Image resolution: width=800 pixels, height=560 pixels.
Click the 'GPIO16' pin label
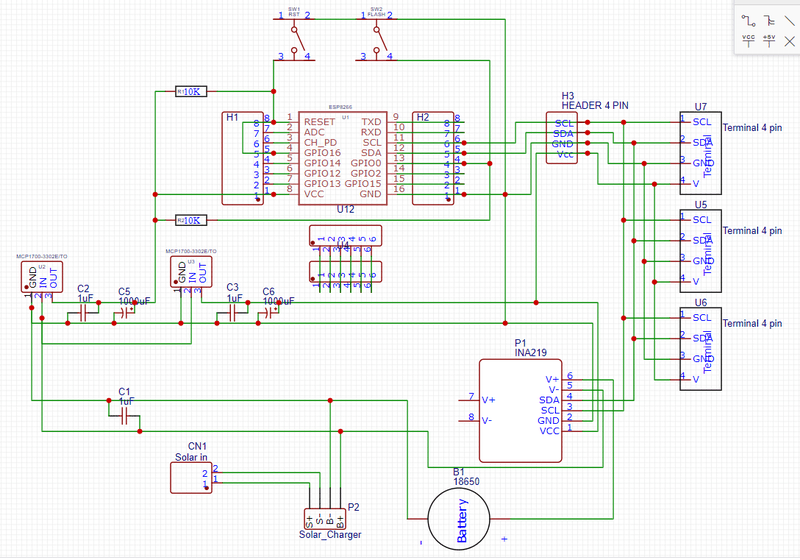[322, 152]
